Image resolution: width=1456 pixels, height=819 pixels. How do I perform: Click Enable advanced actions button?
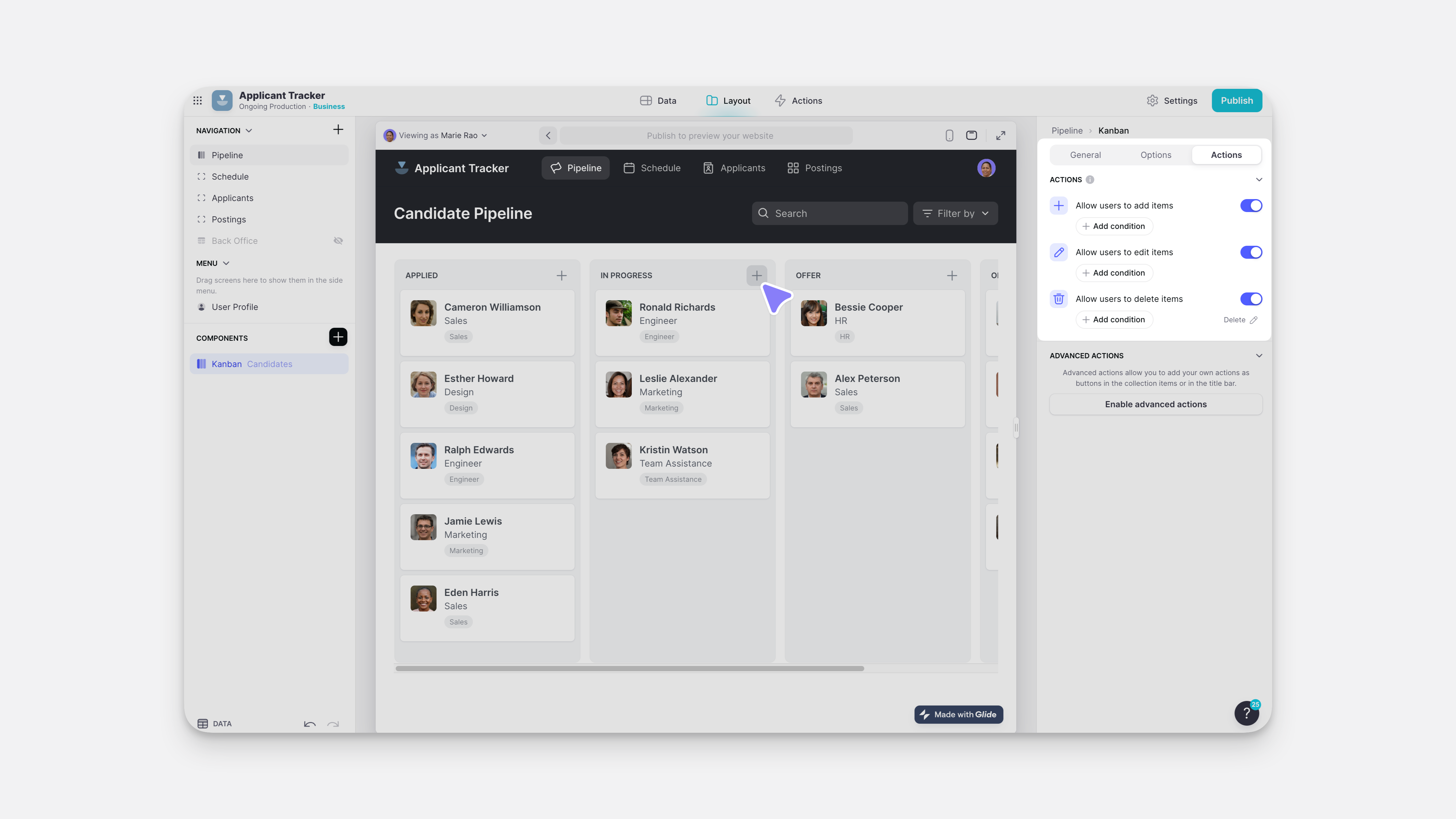click(x=1155, y=405)
